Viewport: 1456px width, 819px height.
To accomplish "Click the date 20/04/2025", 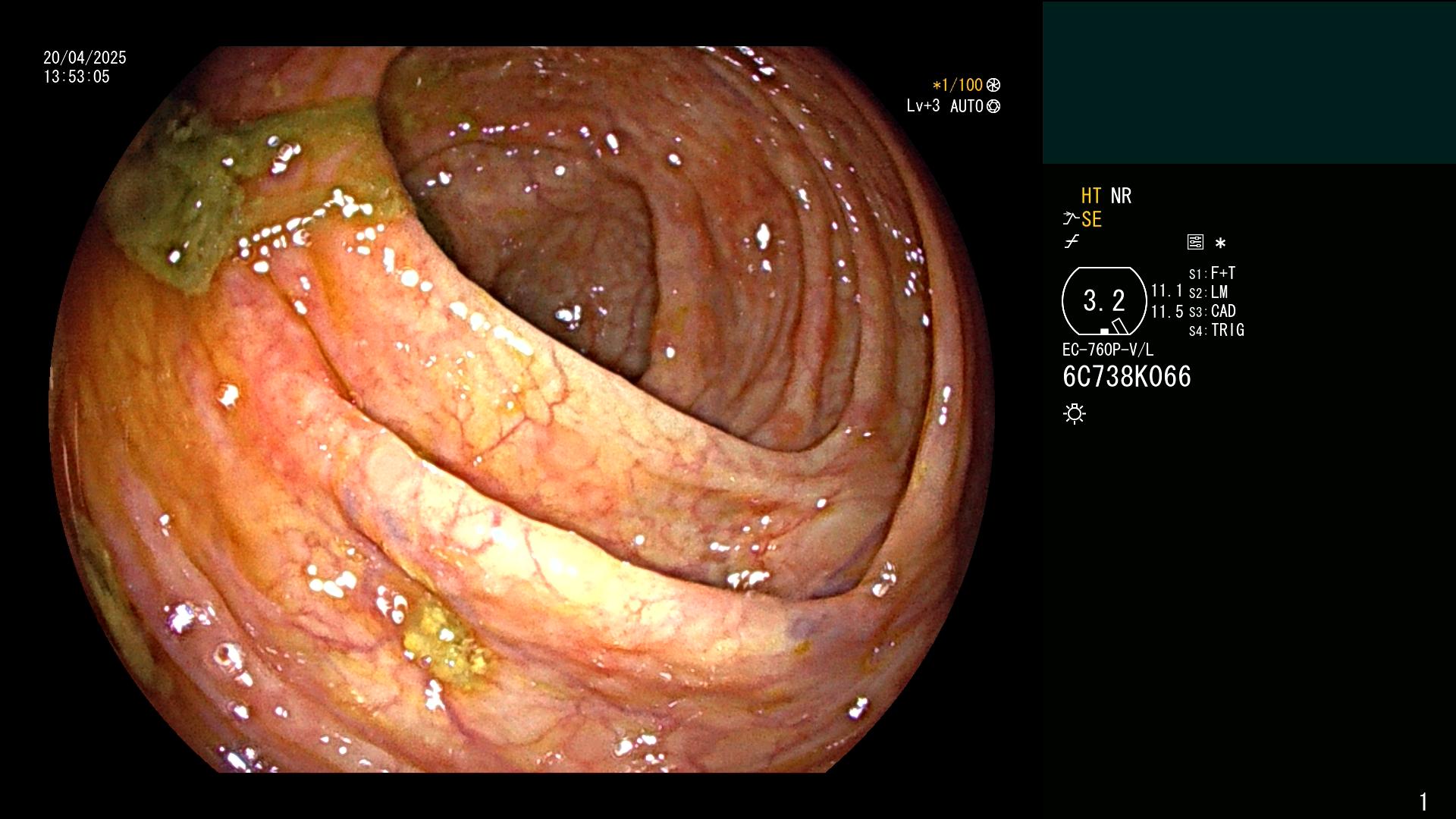I will point(85,58).
